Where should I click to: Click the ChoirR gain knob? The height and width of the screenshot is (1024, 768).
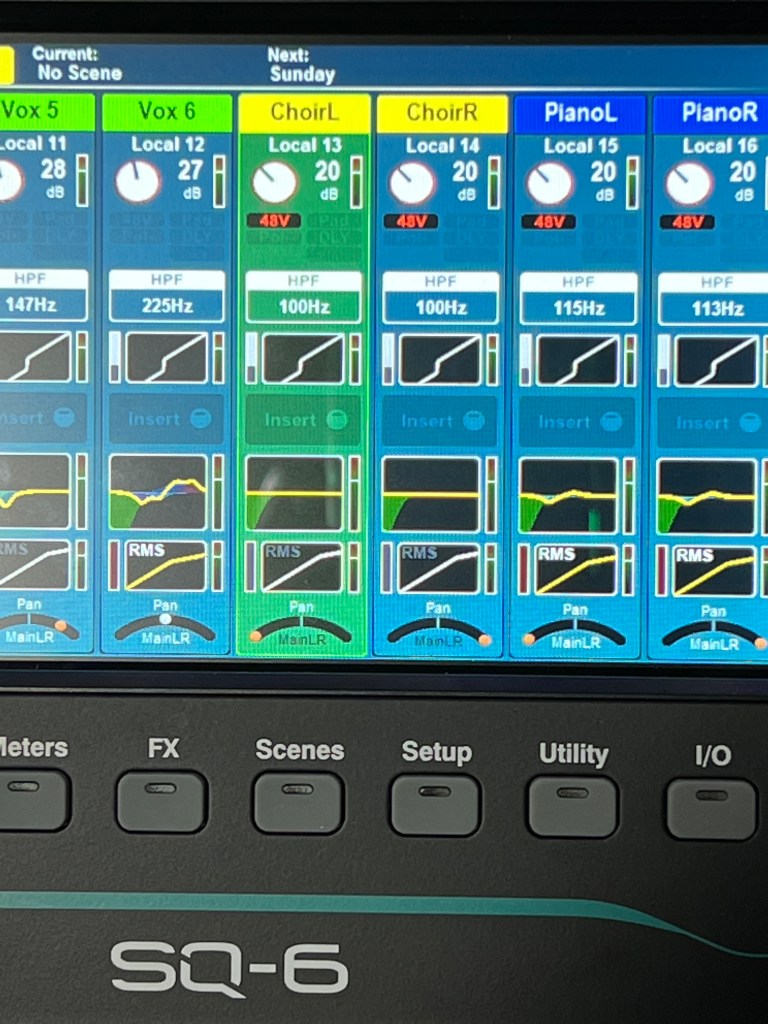pos(411,184)
